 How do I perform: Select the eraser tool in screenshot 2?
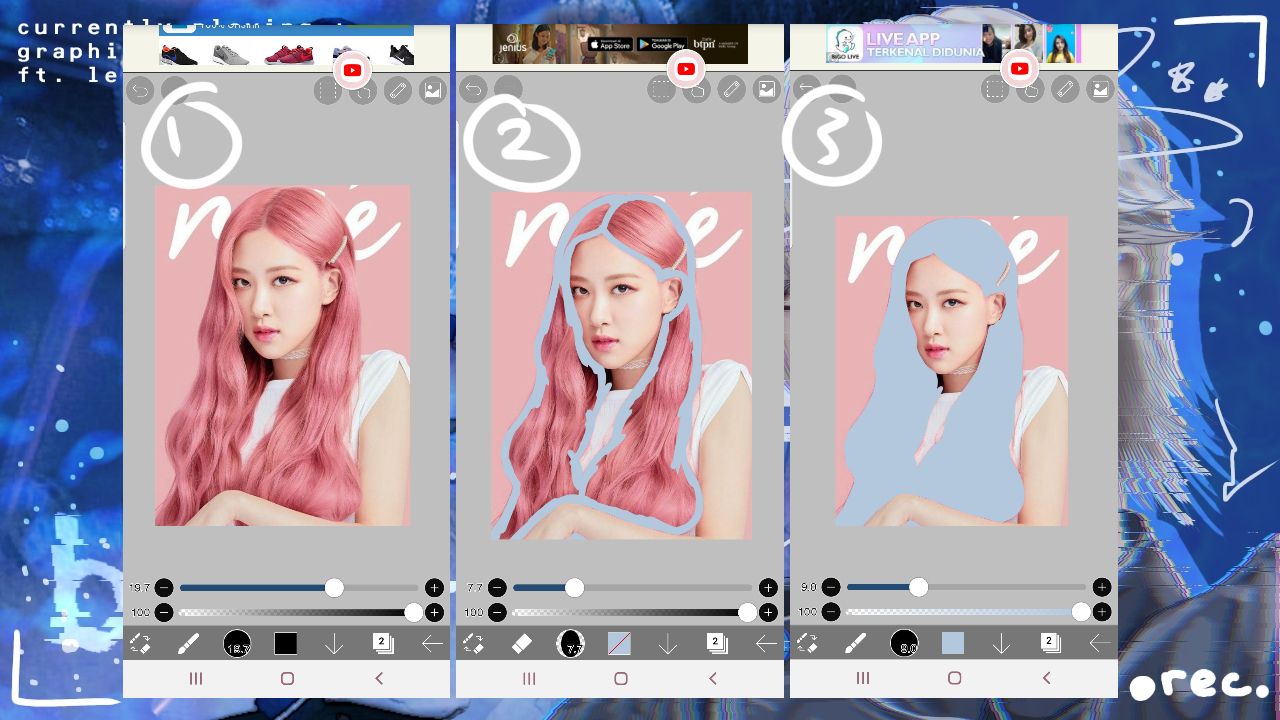click(522, 644)
